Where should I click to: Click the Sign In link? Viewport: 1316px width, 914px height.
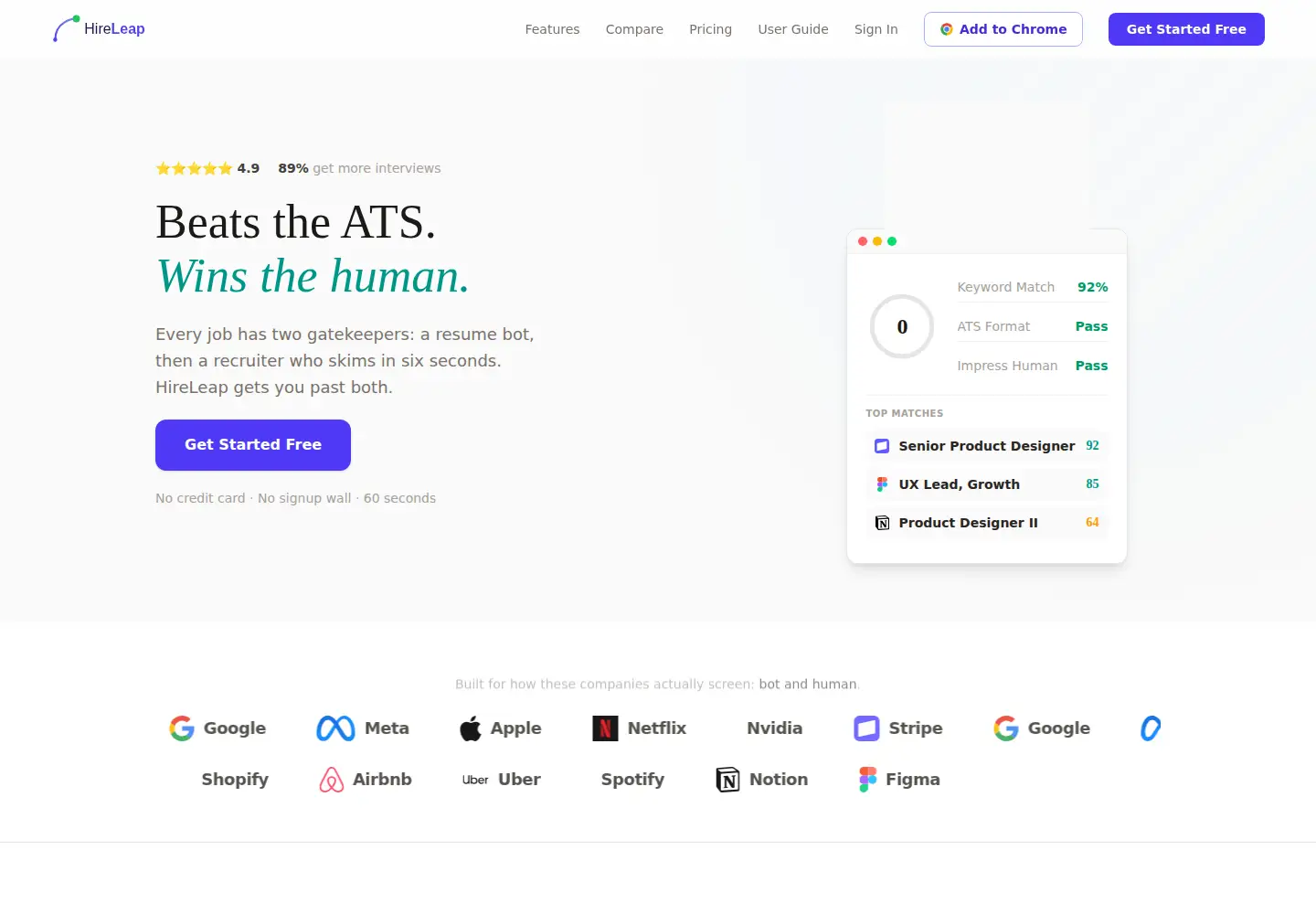tap(876, 29)
